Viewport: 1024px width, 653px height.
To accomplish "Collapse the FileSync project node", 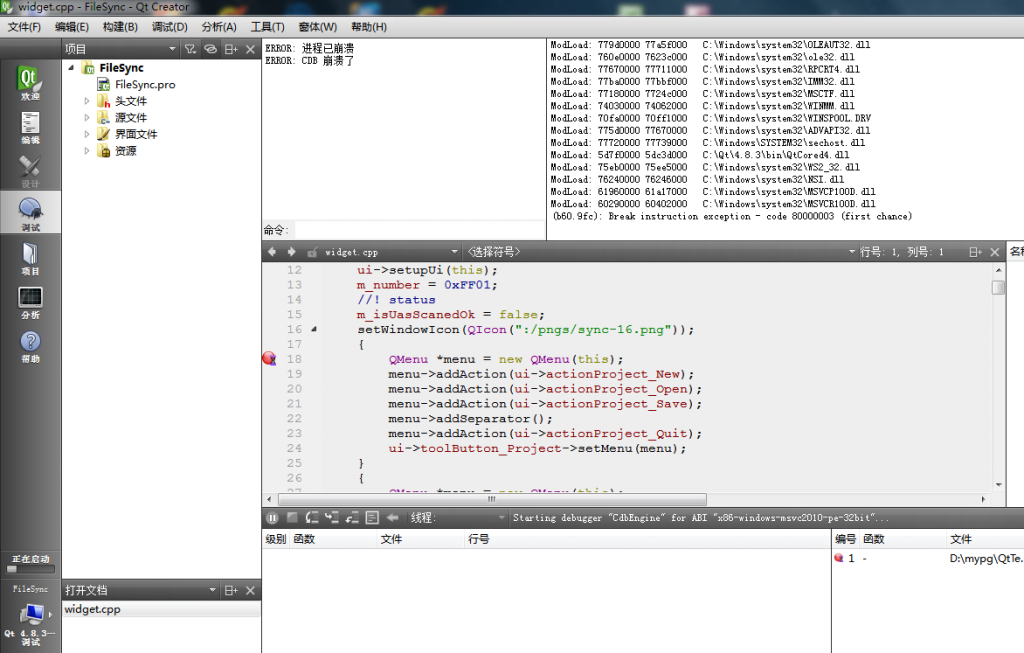I will [x=71, y=67].
